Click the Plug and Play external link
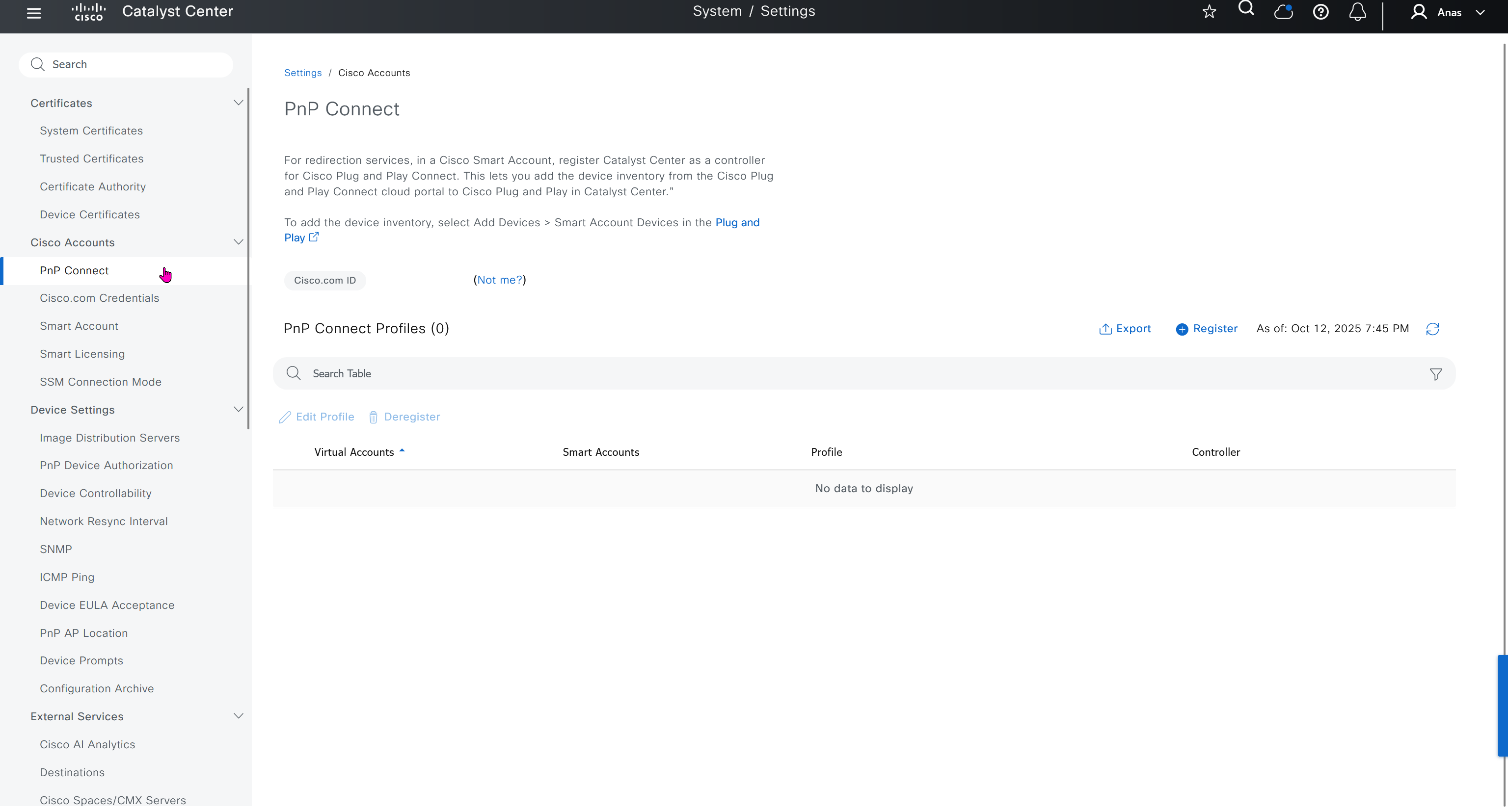This screenshot has width=1508, height=812. [x=737, y=223]
